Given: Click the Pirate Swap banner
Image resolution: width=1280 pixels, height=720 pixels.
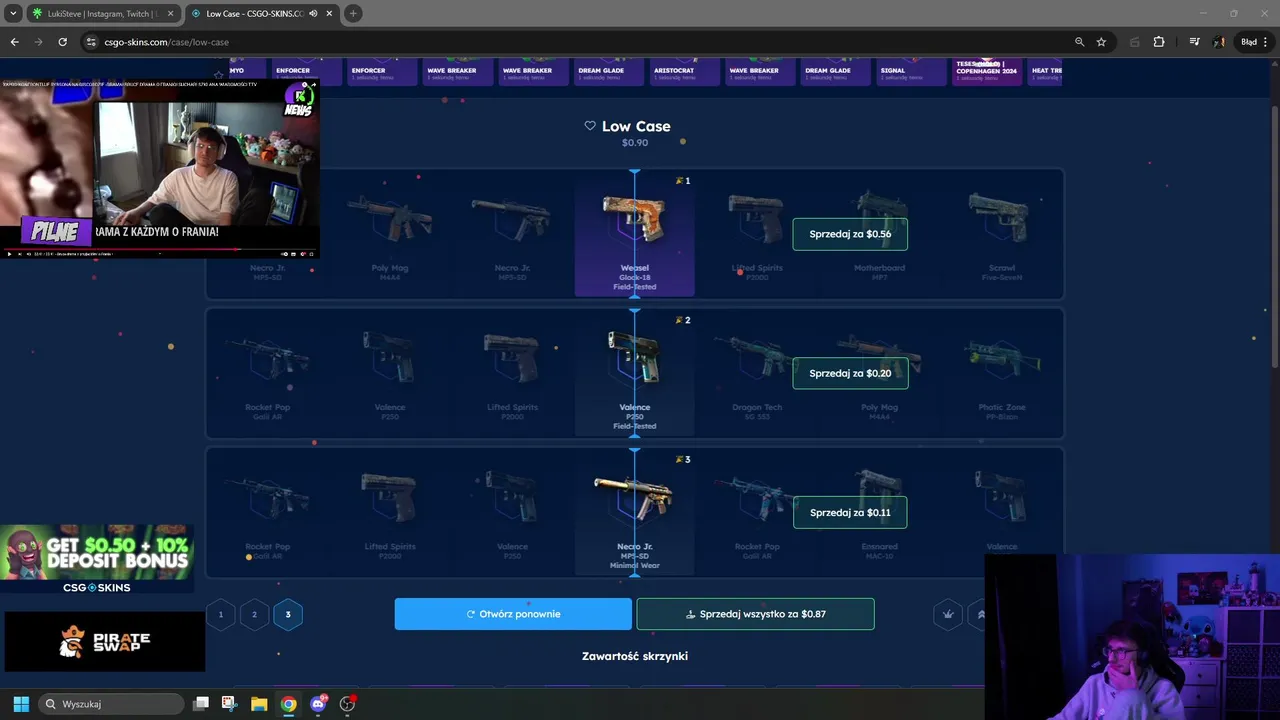Looking at the screenshot, I should click(x=104, y=641).
